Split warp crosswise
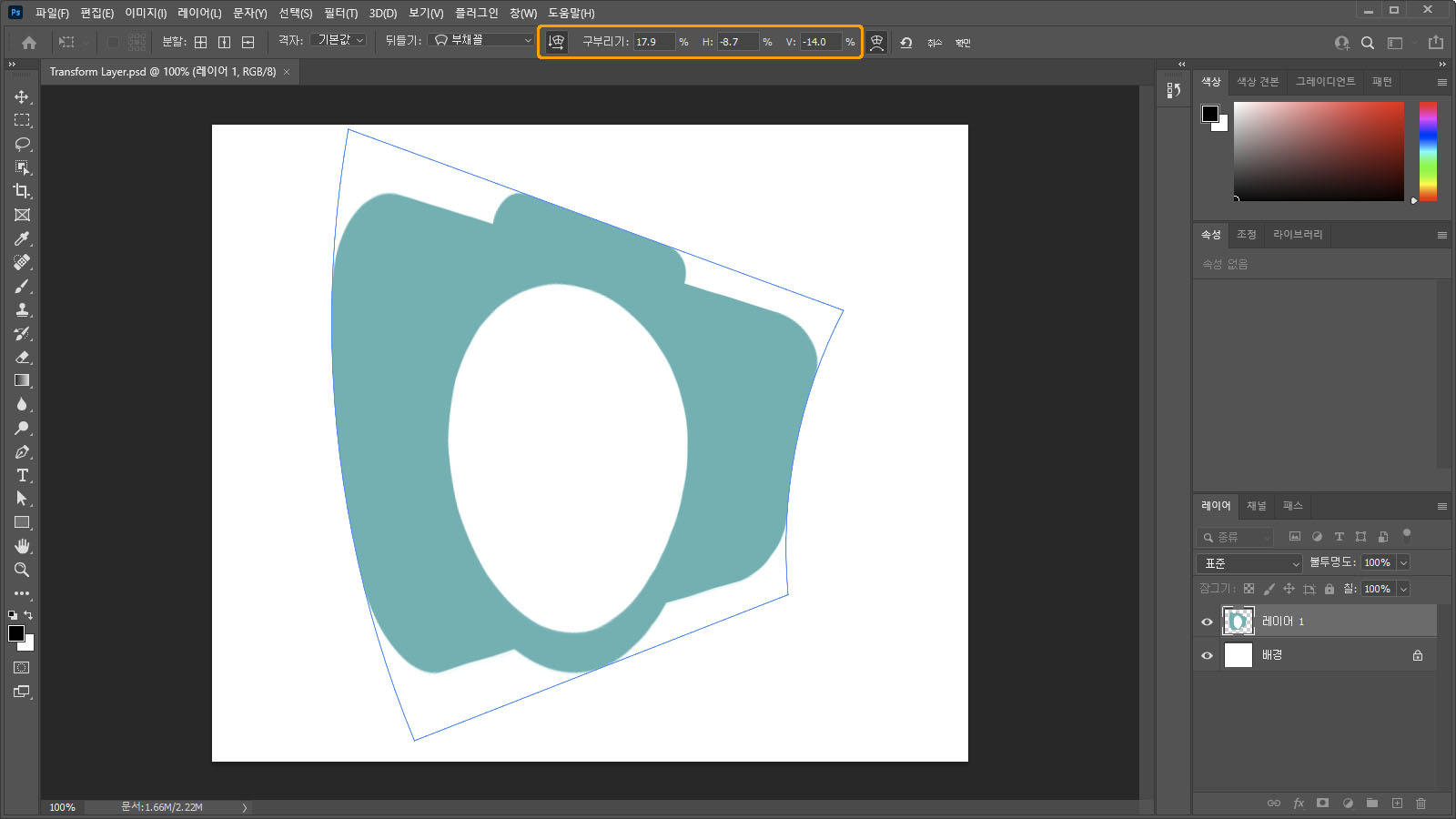Image resolution: width=1456 pixels, height=819 pixels. pyautogui.click(x=200, y=42)
